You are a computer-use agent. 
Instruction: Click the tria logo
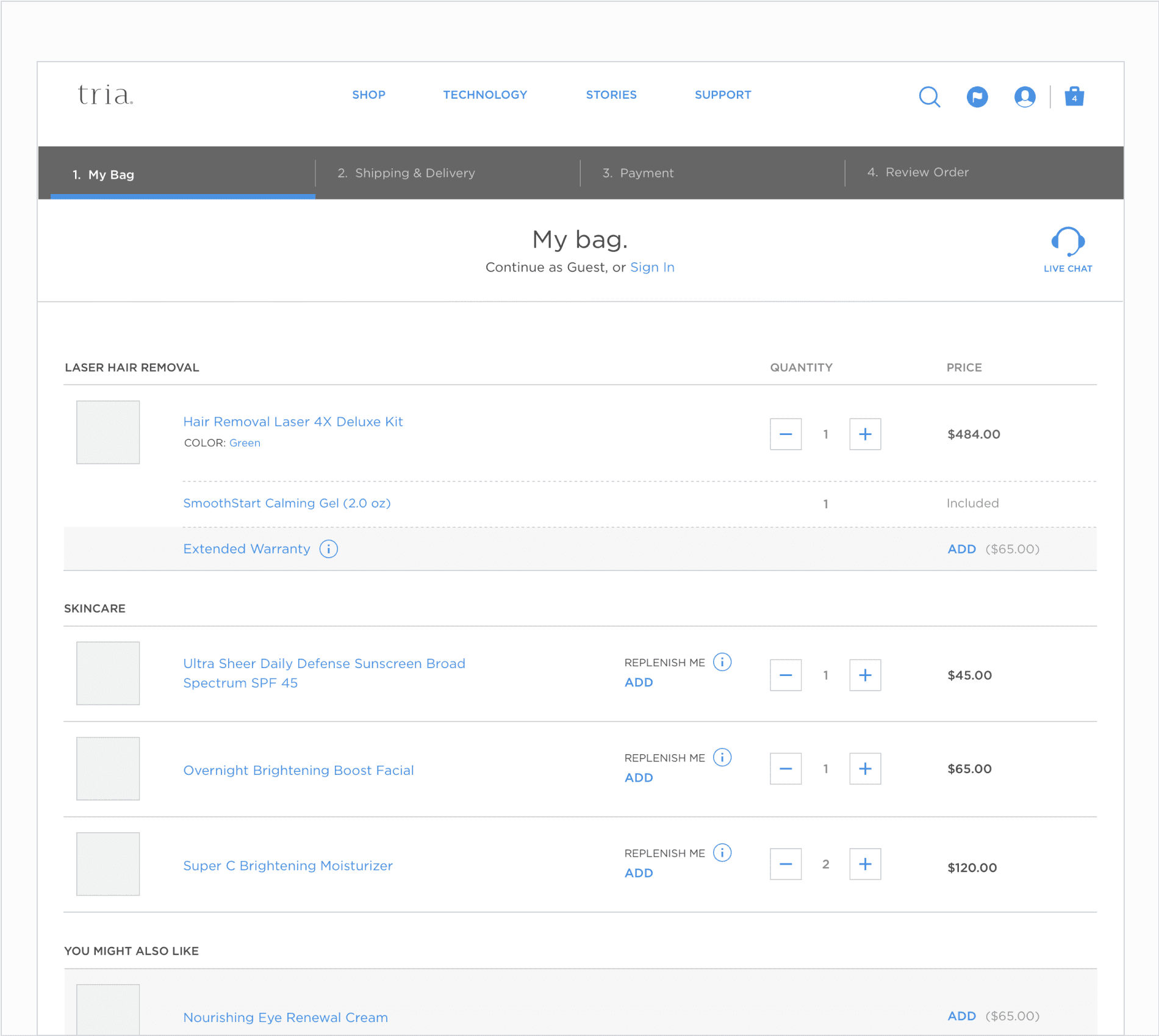point(106,95)
